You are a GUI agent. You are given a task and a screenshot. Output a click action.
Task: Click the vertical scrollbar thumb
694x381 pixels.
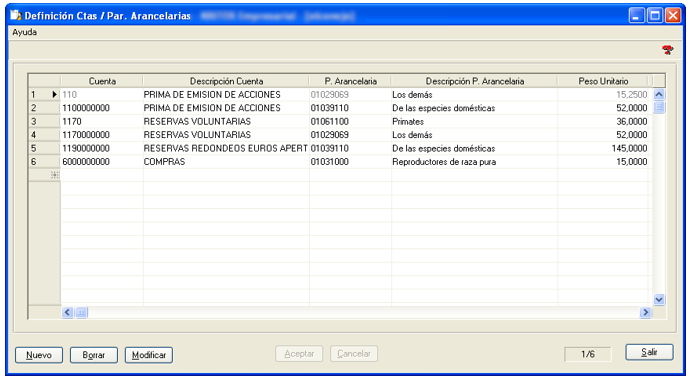click(x=659, y=107)
